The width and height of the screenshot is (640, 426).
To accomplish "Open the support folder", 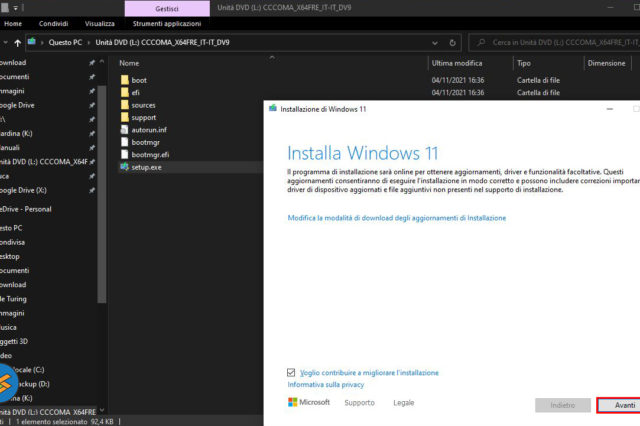I will pos(144,117).
